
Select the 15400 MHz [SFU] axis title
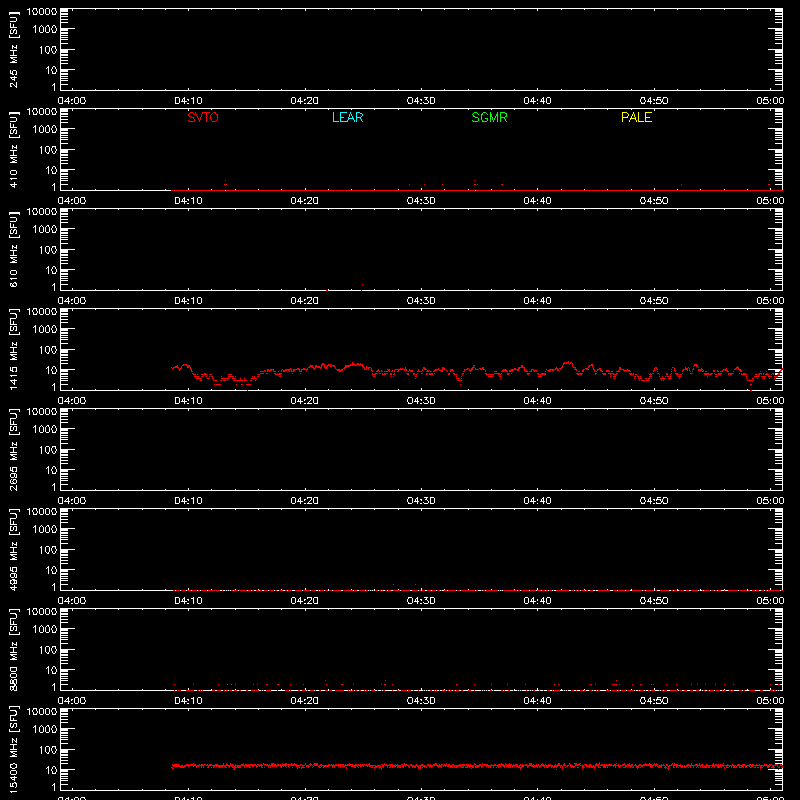point(13,749)
